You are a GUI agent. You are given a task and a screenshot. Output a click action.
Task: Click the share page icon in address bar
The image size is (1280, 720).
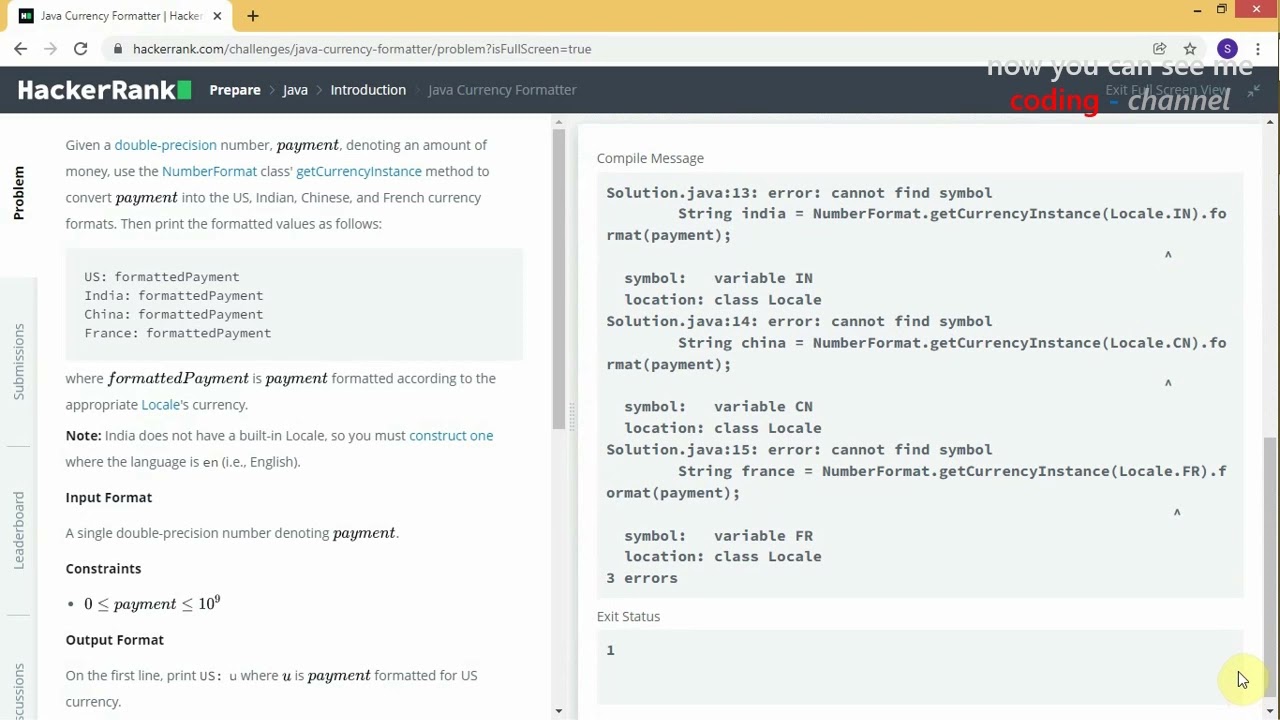1159,49
